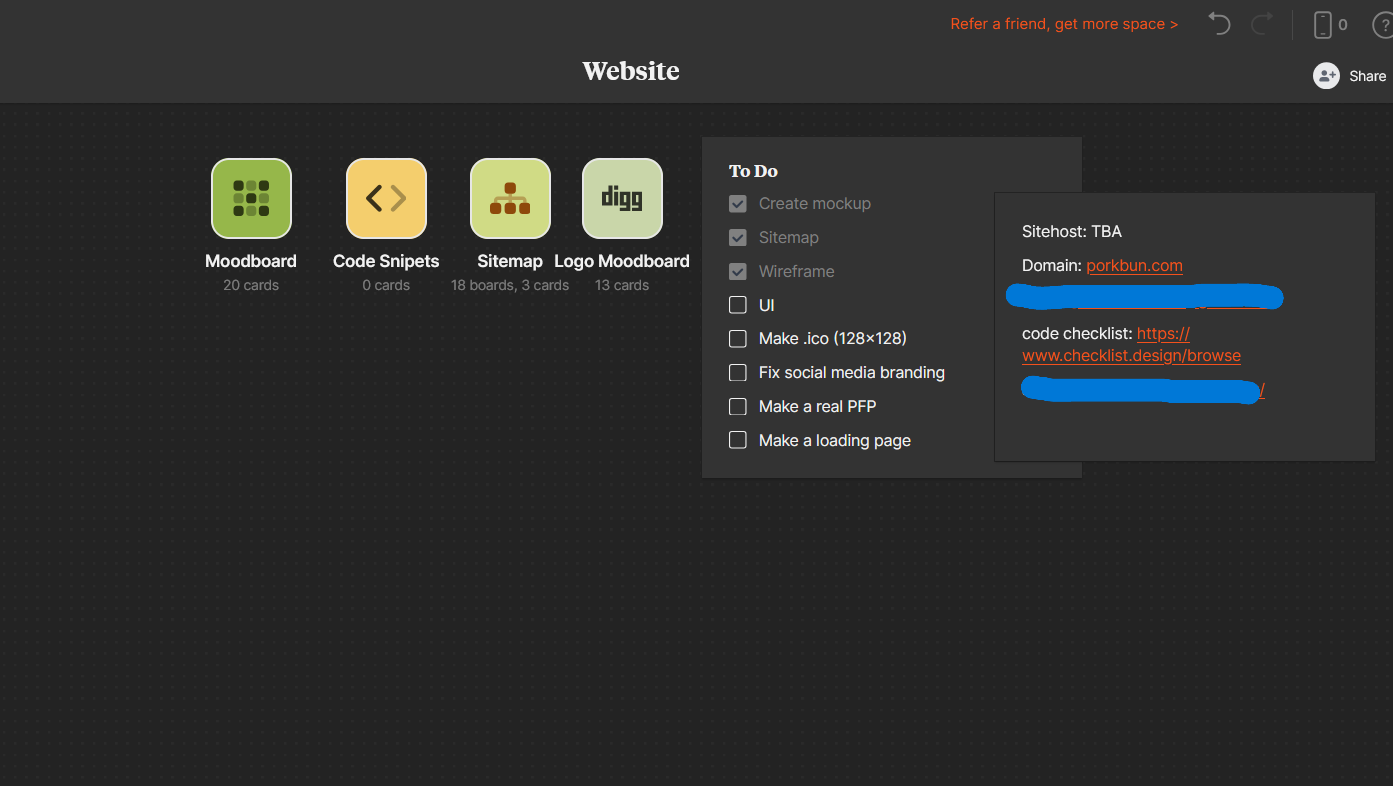
Task: Click the mobile device icon
Action: pos(1323,25)
